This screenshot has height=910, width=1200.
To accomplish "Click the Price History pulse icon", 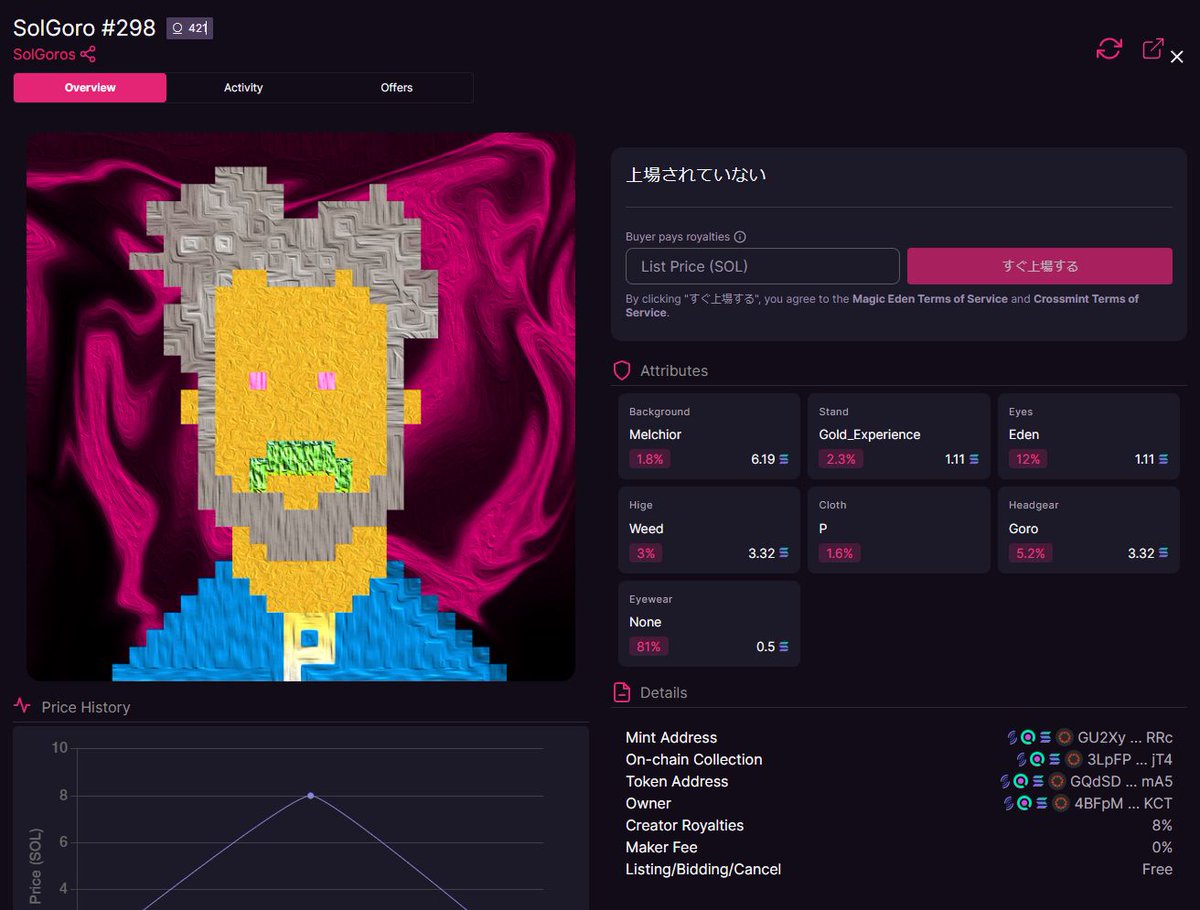I will (x=22, y=706).
